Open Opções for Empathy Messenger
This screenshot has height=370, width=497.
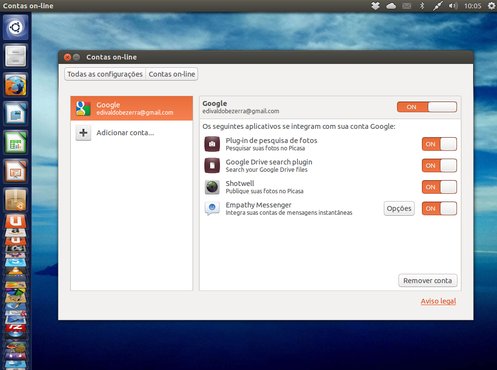point(399,209)
